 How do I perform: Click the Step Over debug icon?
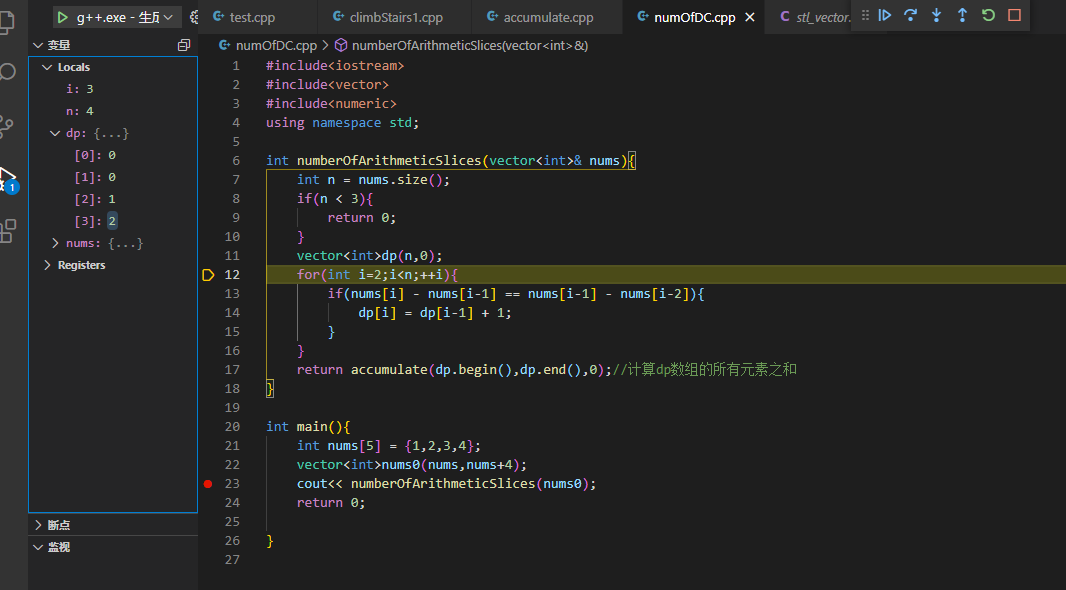pos(910,15)
